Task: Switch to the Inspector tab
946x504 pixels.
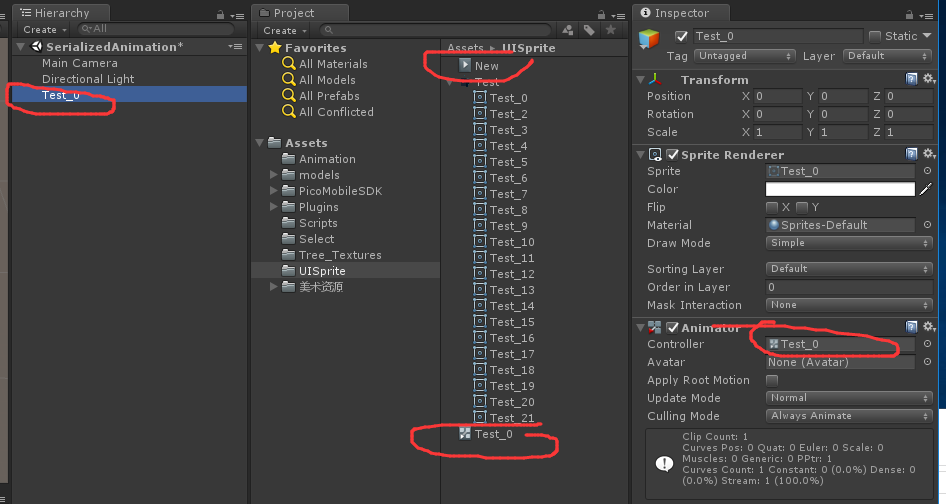Action: coord(681,13)
